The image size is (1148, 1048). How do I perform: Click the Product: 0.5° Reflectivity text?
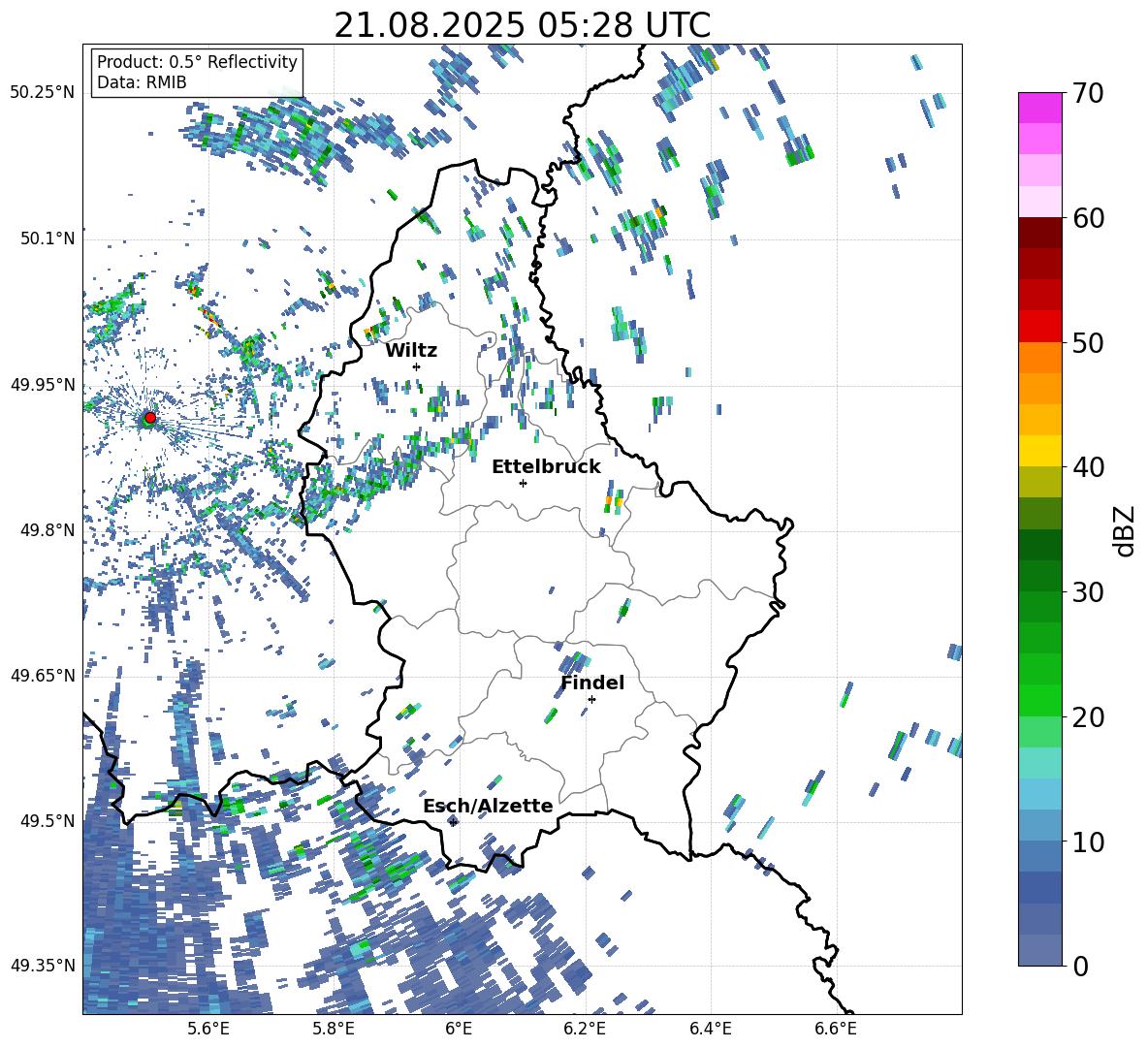click(x=197, y=61)
